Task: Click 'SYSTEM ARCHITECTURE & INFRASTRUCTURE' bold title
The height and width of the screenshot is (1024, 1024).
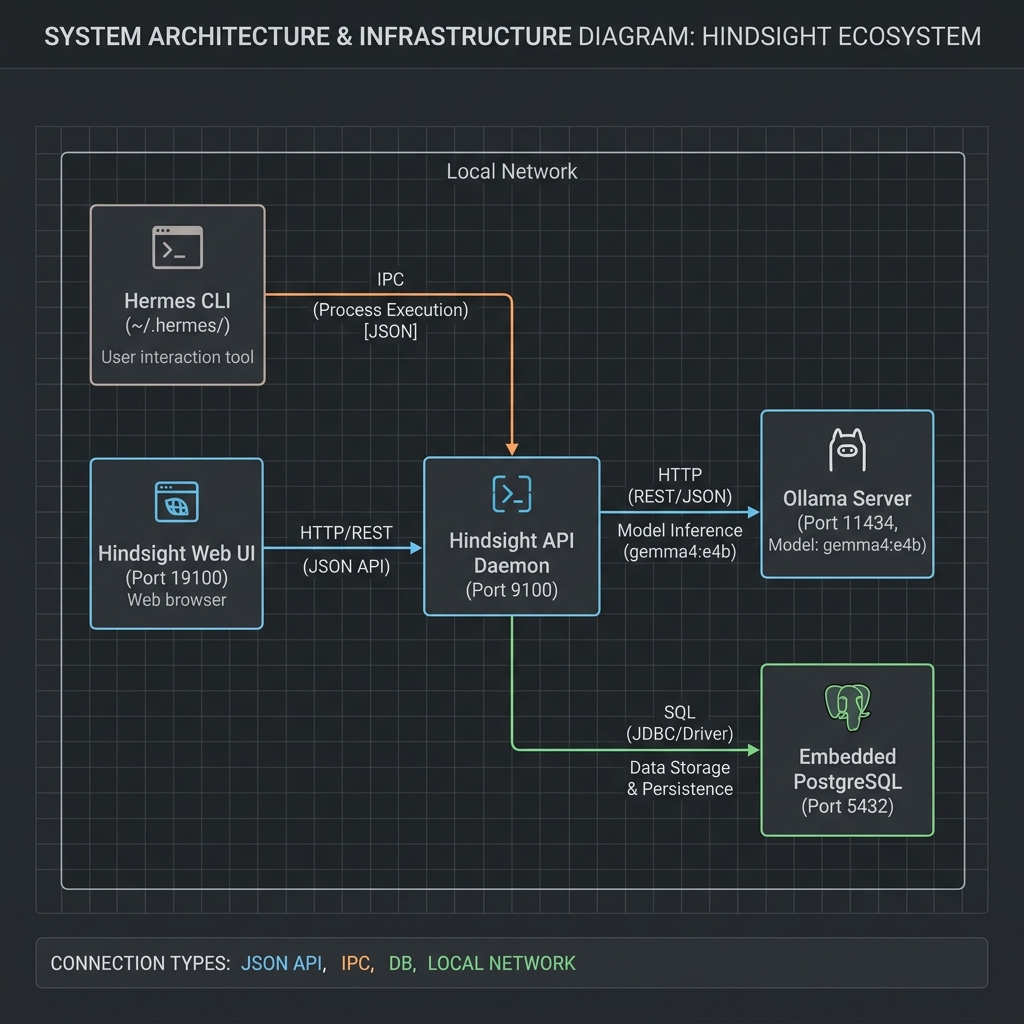Action: (x=308, y=37)
